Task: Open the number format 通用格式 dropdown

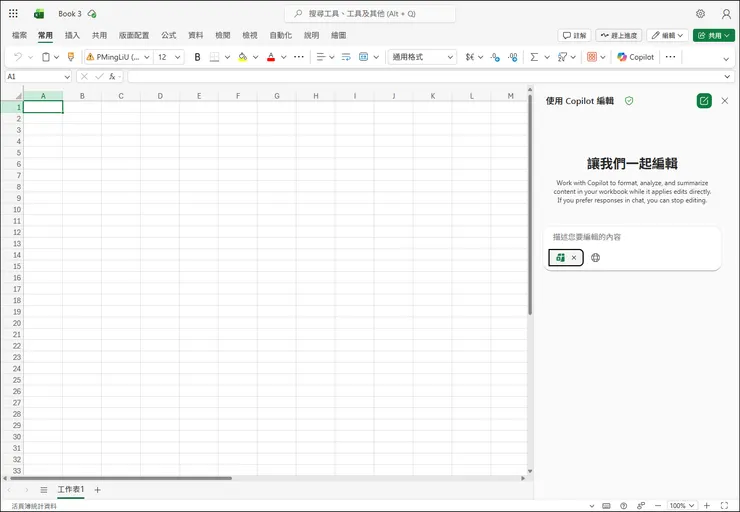Action: click(x=422, y=57)
